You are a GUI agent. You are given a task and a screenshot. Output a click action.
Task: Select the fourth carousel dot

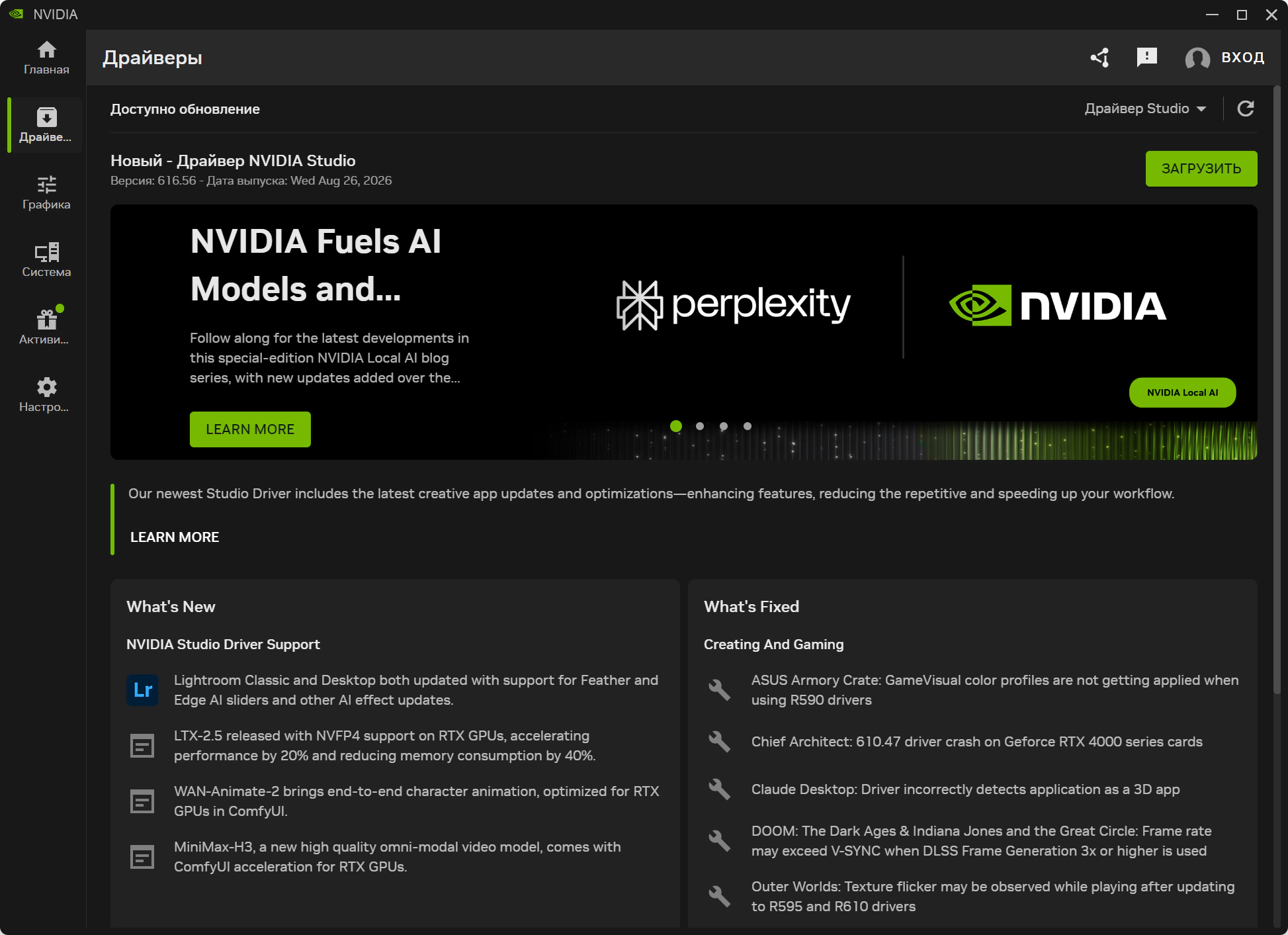(748, 426)
